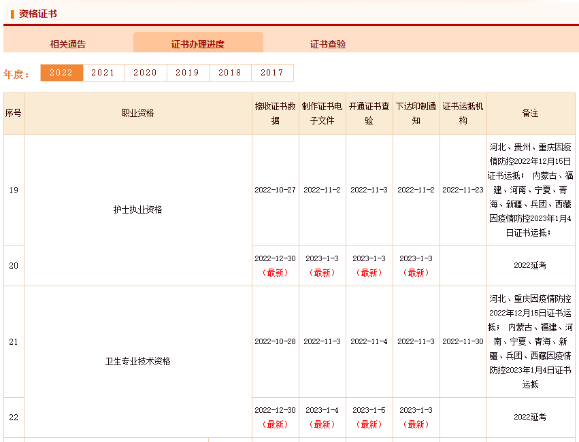Select the 证书办理进度 tab
This screenshot has width=579, height=442.
198,44
